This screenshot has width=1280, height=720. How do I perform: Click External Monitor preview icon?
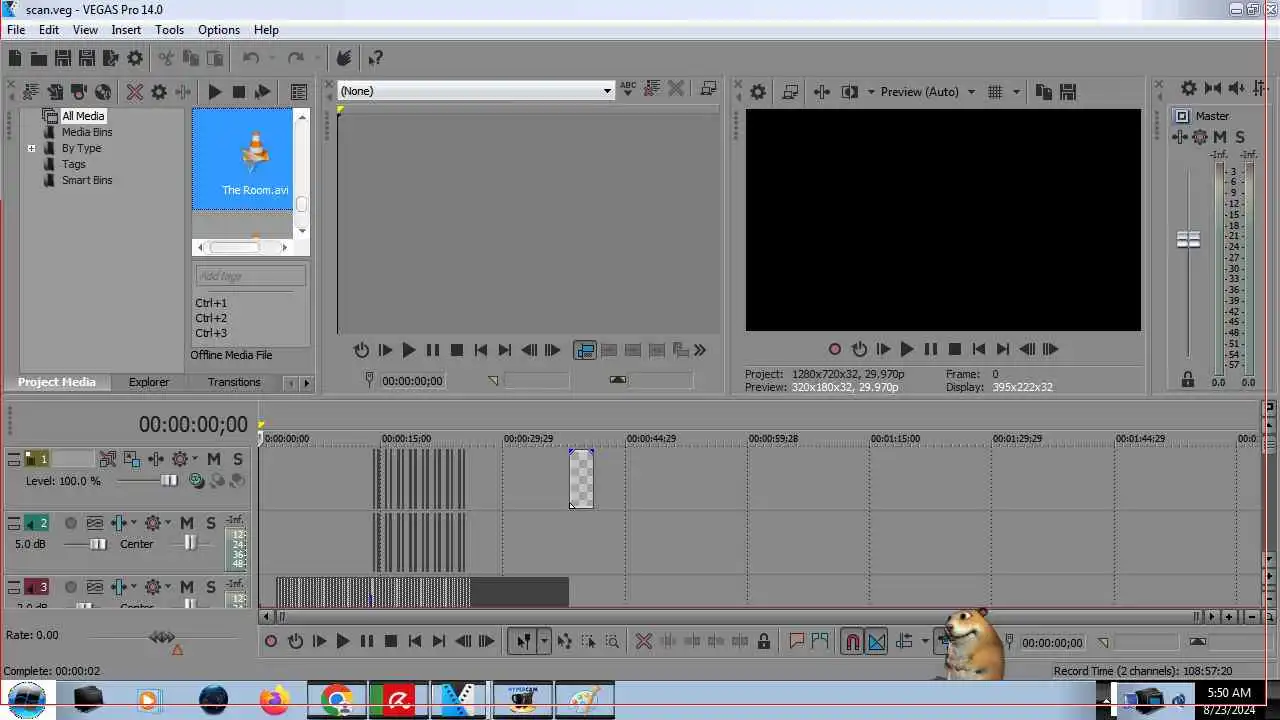(789, 91)
